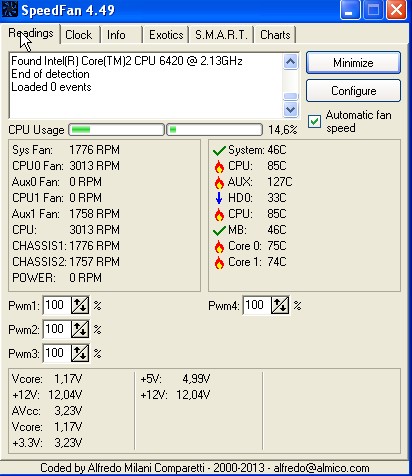This screenshot has width=412, height=476.
Task: Open the Info tab
Action: (x=116, y=35)
